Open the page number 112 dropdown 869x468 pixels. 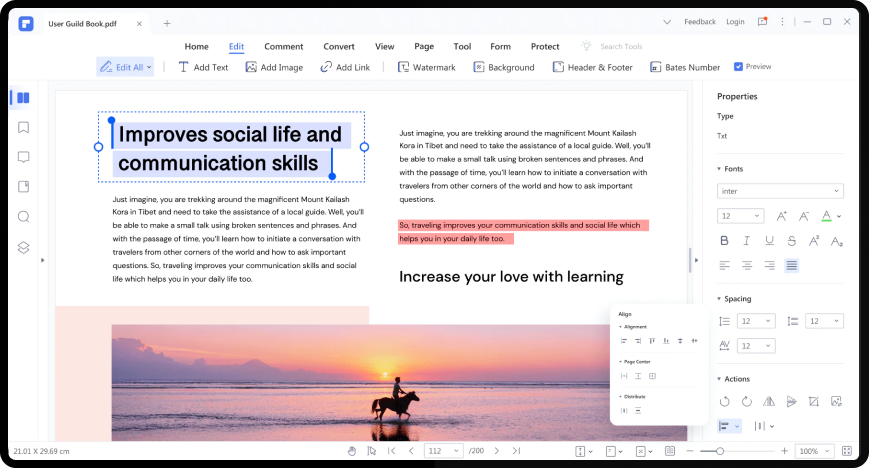pyautogui.click(x=443, y=451)
